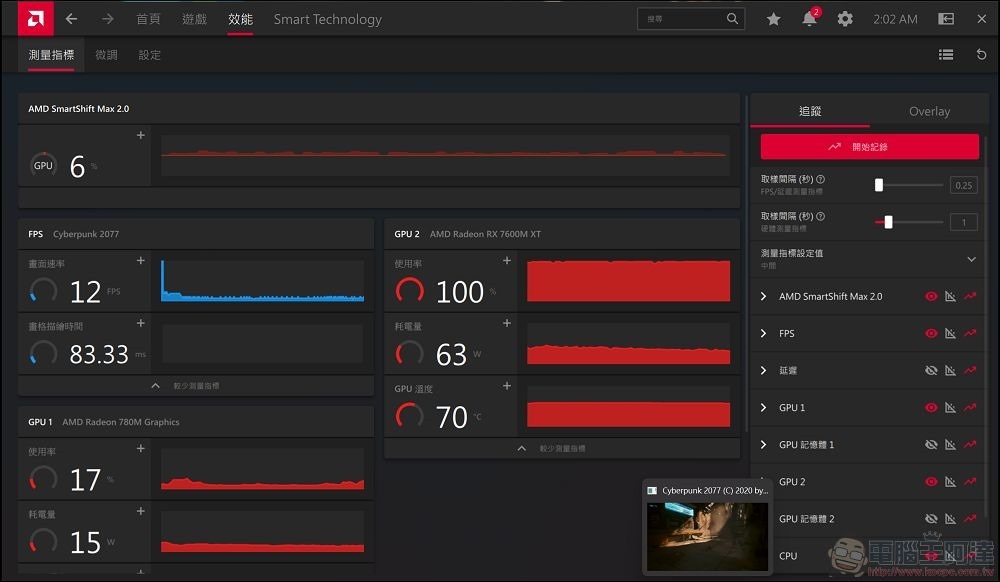Switch to the Overlay tab
Viewport: 1000px width, 582px height.
(929, 111)
